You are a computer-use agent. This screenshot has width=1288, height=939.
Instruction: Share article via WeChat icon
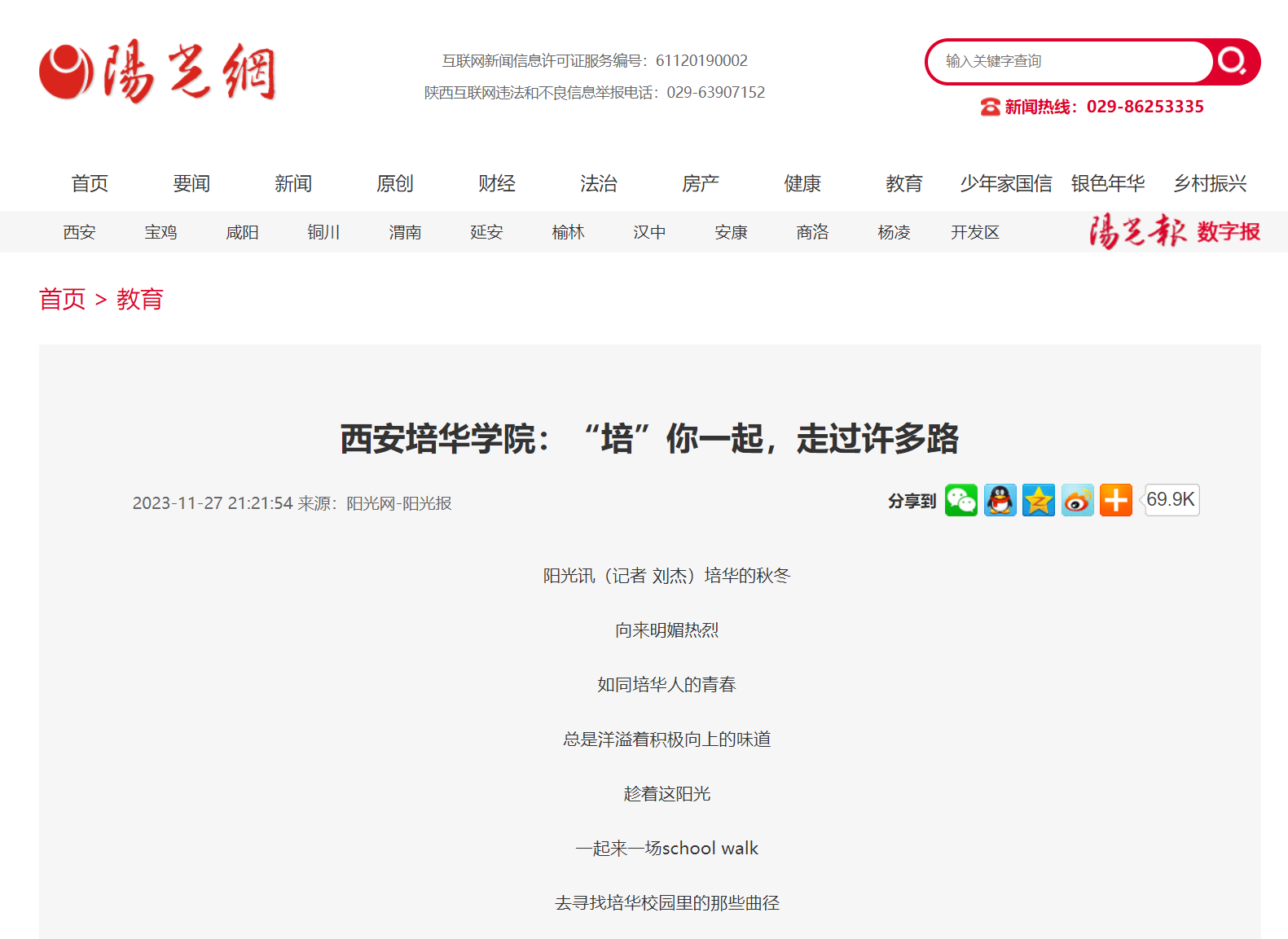961,500
